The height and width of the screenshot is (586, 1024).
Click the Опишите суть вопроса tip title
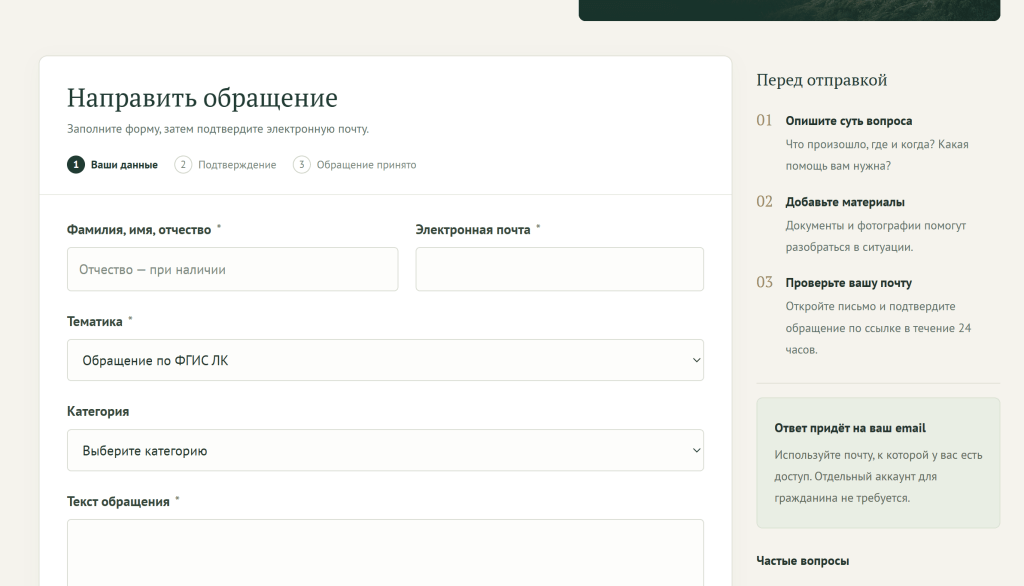coord(849,121)
